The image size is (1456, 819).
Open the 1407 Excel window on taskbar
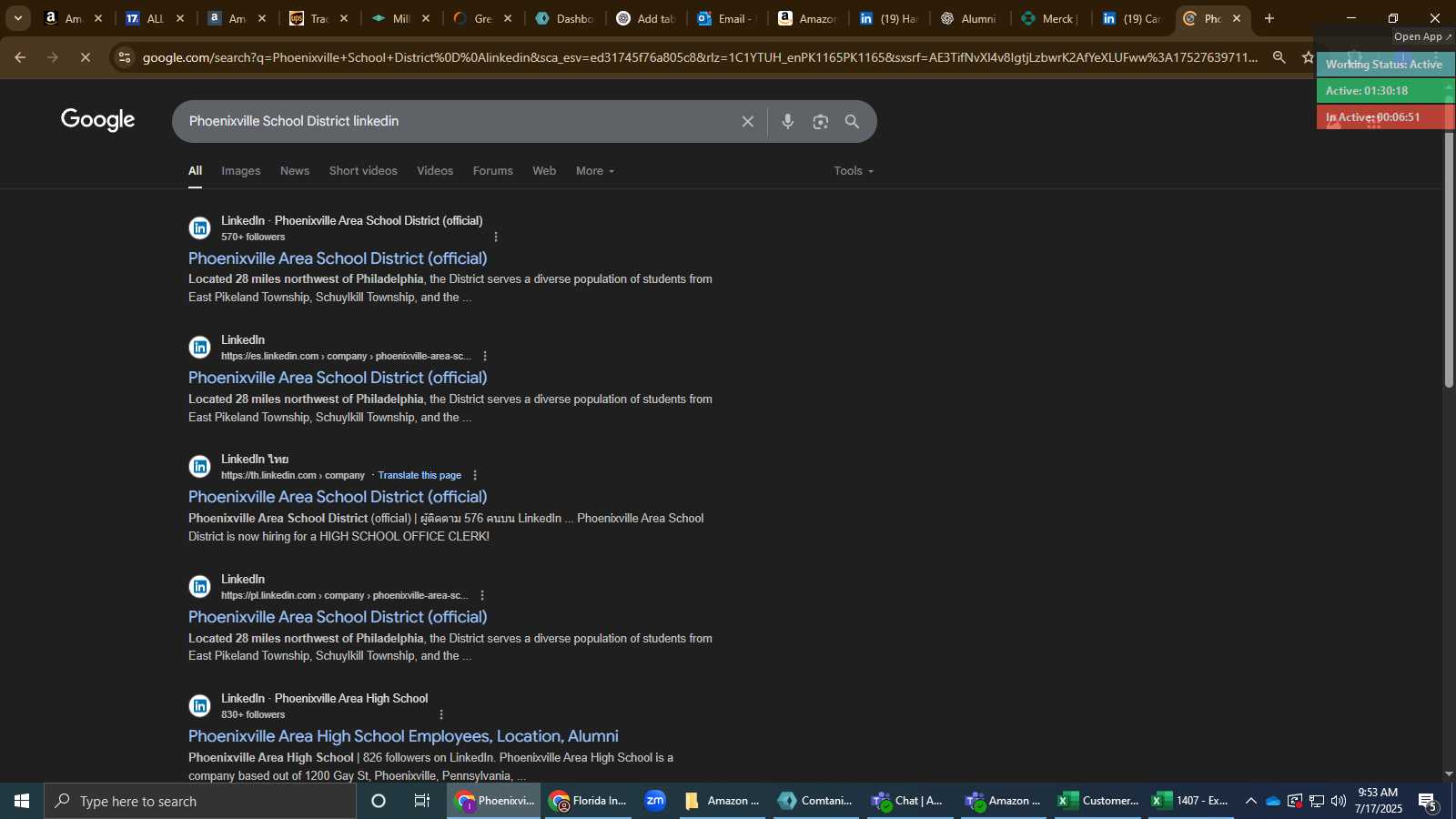pos(1191,801)
